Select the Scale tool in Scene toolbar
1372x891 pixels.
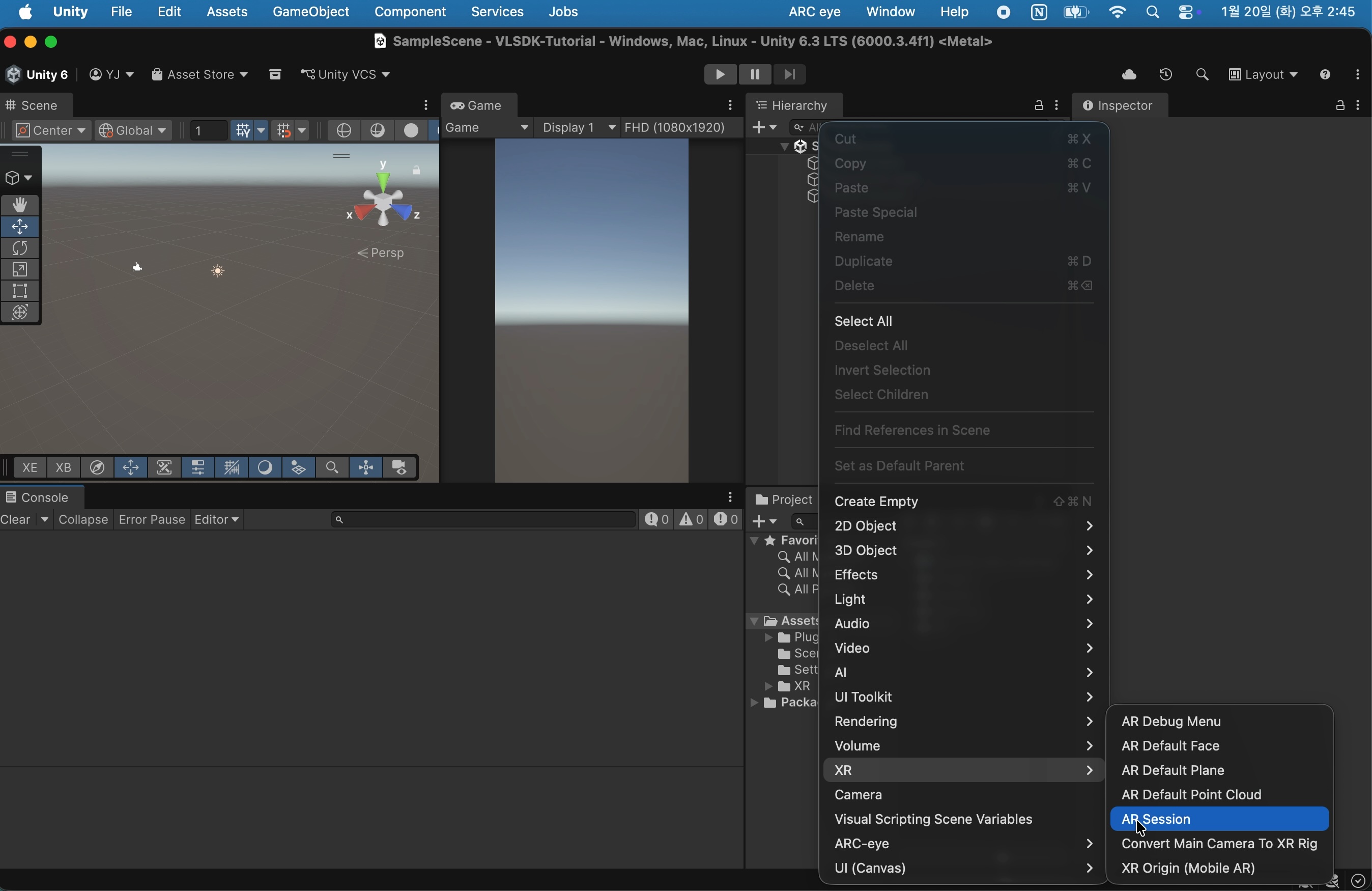click(20, 270)
